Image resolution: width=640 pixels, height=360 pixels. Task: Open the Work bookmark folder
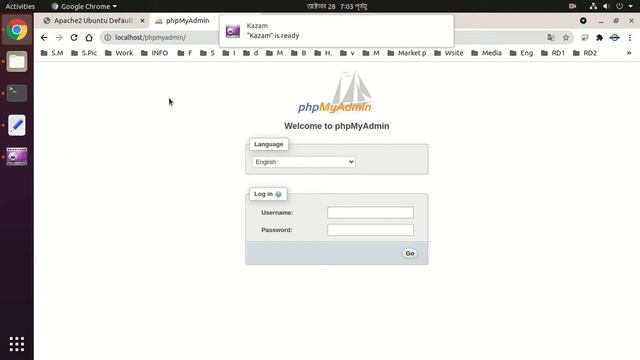[x=119, y=53]
